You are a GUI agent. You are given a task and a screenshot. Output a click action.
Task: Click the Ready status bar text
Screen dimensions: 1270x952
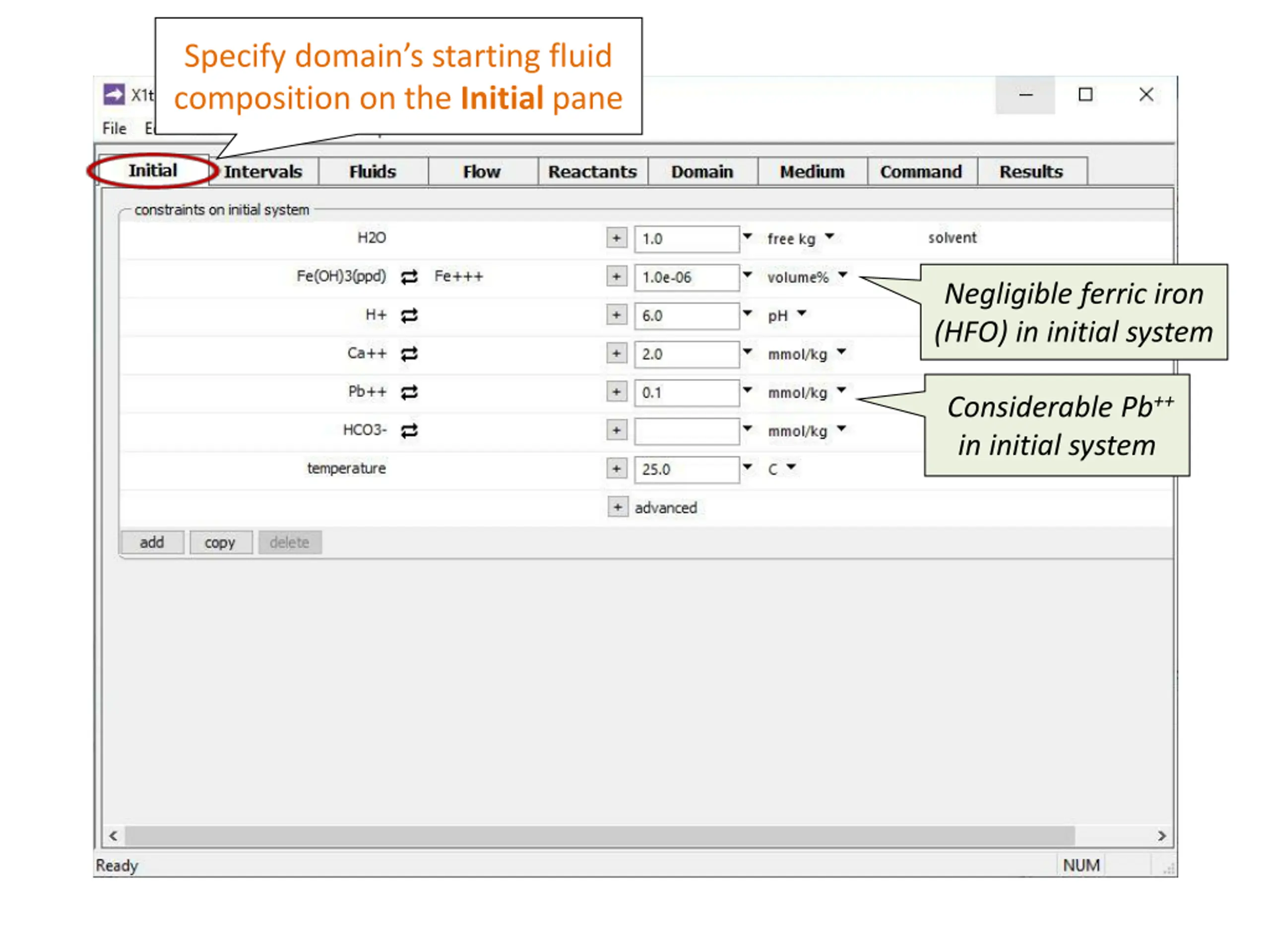tap(117, 865)
